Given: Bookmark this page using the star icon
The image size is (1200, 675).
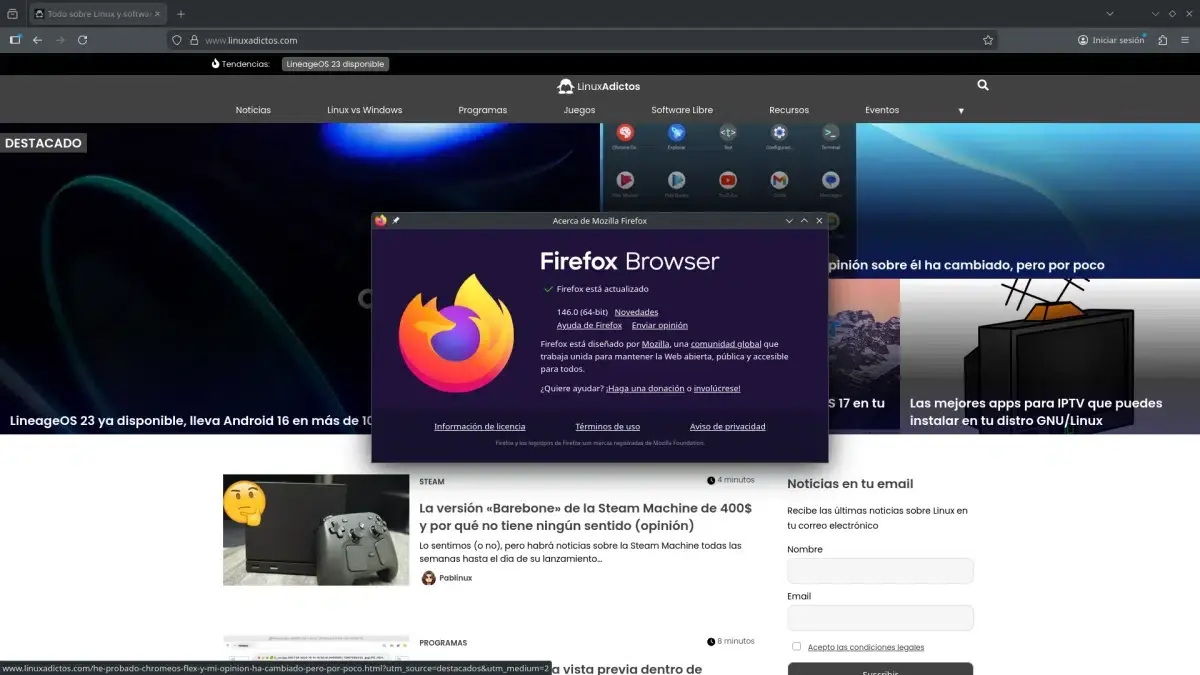Looking at the screenshot, I should tap(987, 40).
